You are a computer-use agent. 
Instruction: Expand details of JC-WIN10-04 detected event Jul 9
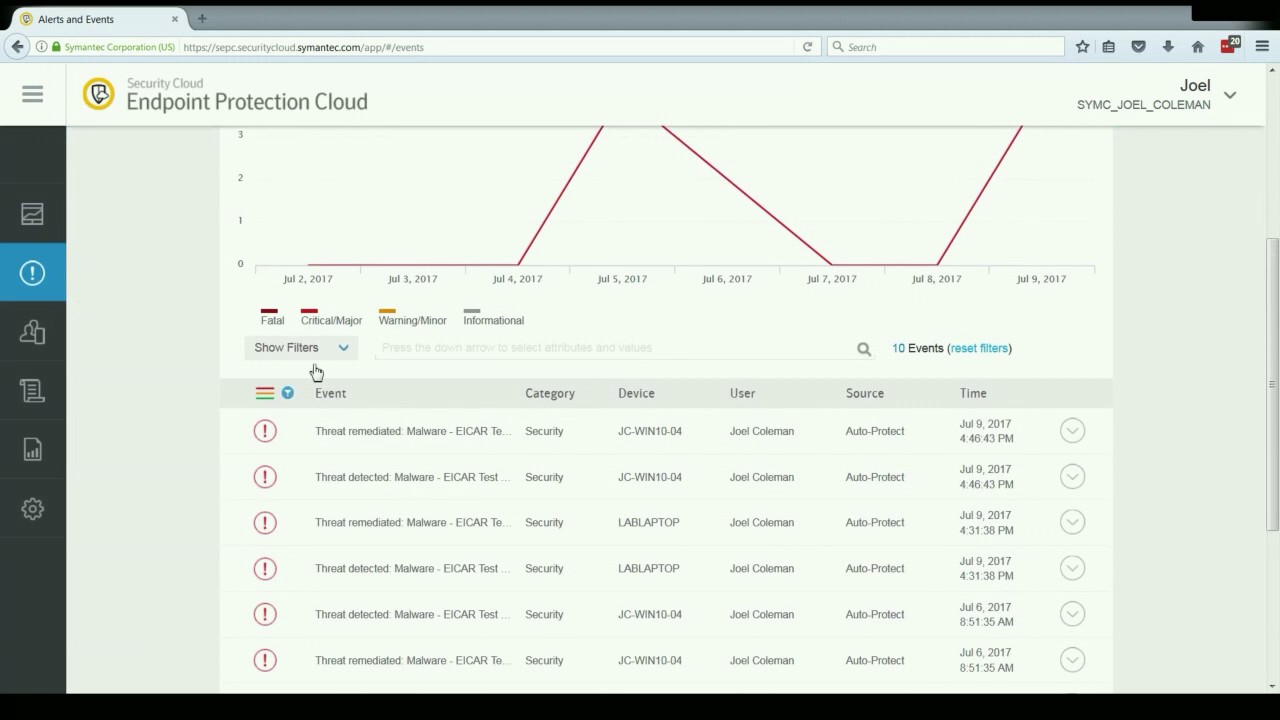click(1072, 477)
